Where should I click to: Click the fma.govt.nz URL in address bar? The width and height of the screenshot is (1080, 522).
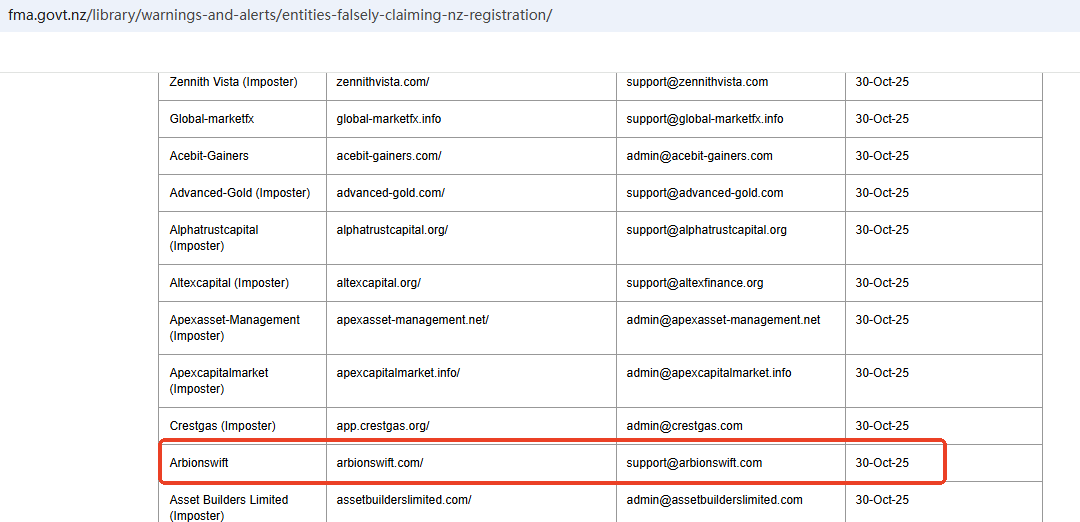(x=280, y=15)
